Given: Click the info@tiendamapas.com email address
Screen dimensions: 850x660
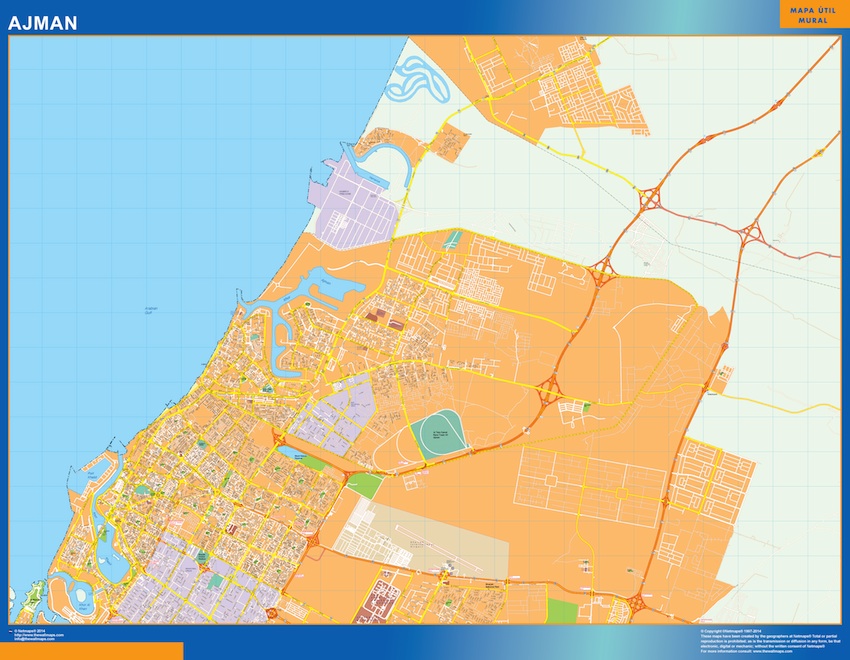Looking at the screenshot, I should 35,639.
